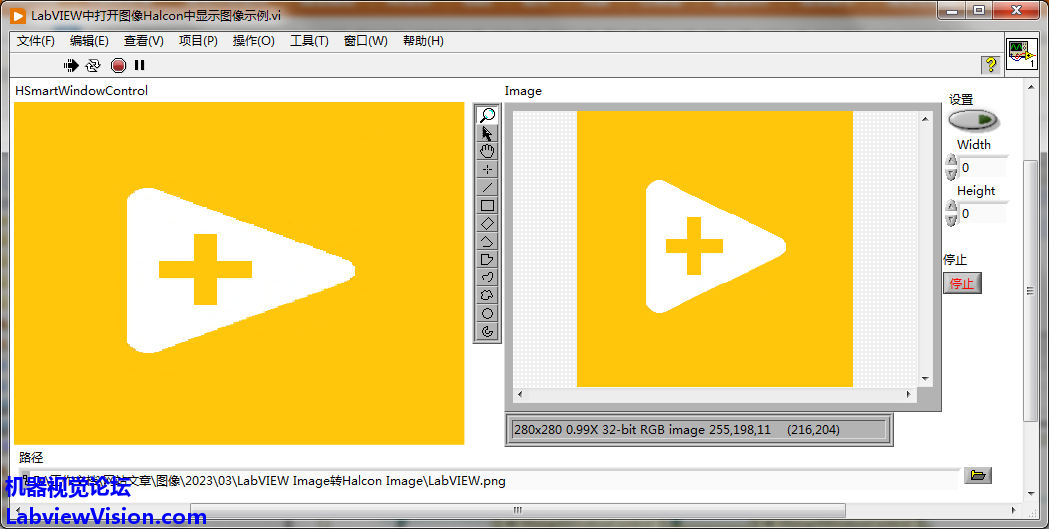Toggle the 设置 switch
The image size is (1049, 529).
(973, 120)
